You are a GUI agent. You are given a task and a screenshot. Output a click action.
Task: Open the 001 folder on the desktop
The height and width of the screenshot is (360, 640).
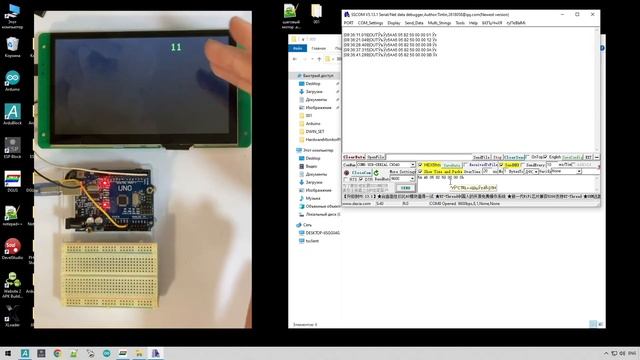[316, 13]
